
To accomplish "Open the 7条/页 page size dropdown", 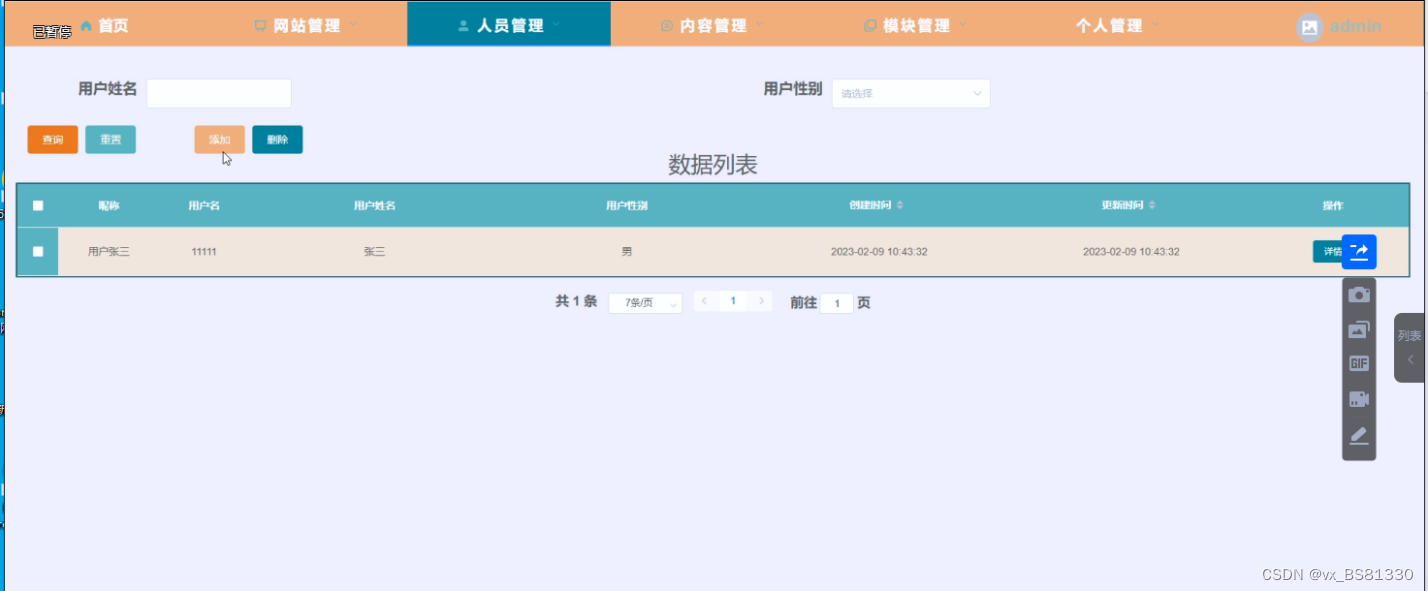I will [x=645, y=302].
